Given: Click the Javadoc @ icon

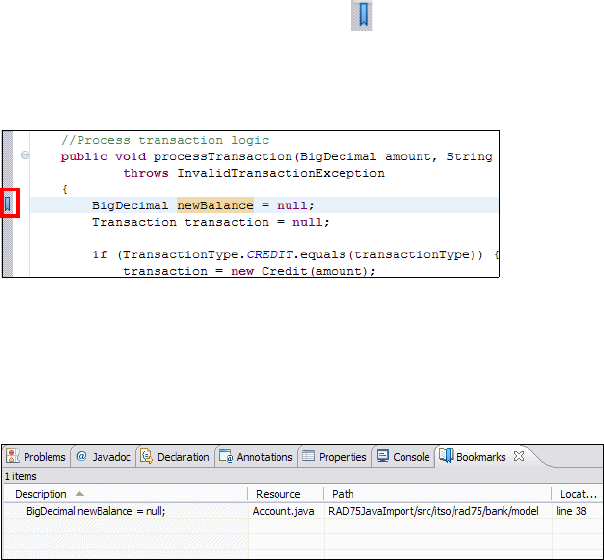Looking at the screenshot, I should [81, 456].
